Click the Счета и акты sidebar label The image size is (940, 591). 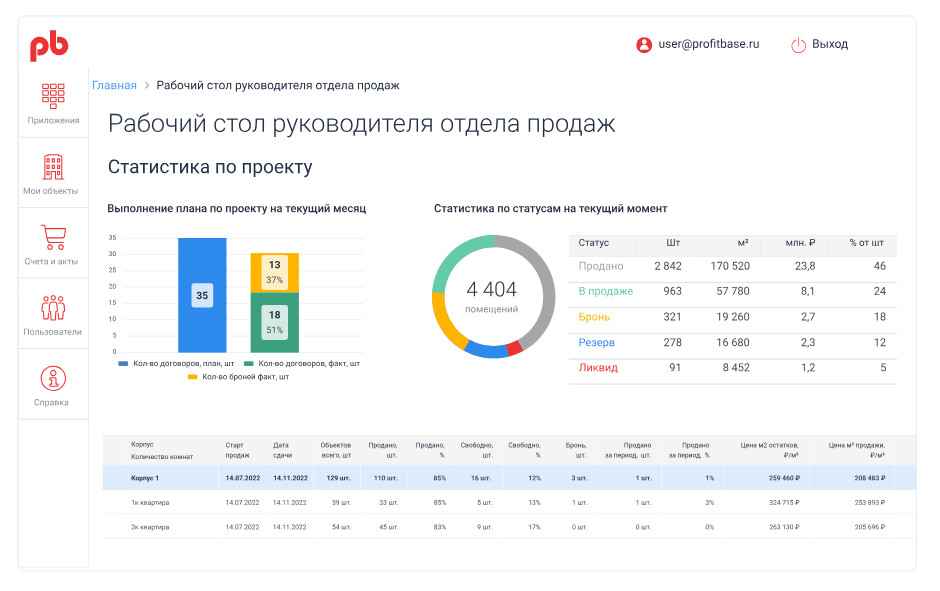pyautogui.click(x=51, y=261)
